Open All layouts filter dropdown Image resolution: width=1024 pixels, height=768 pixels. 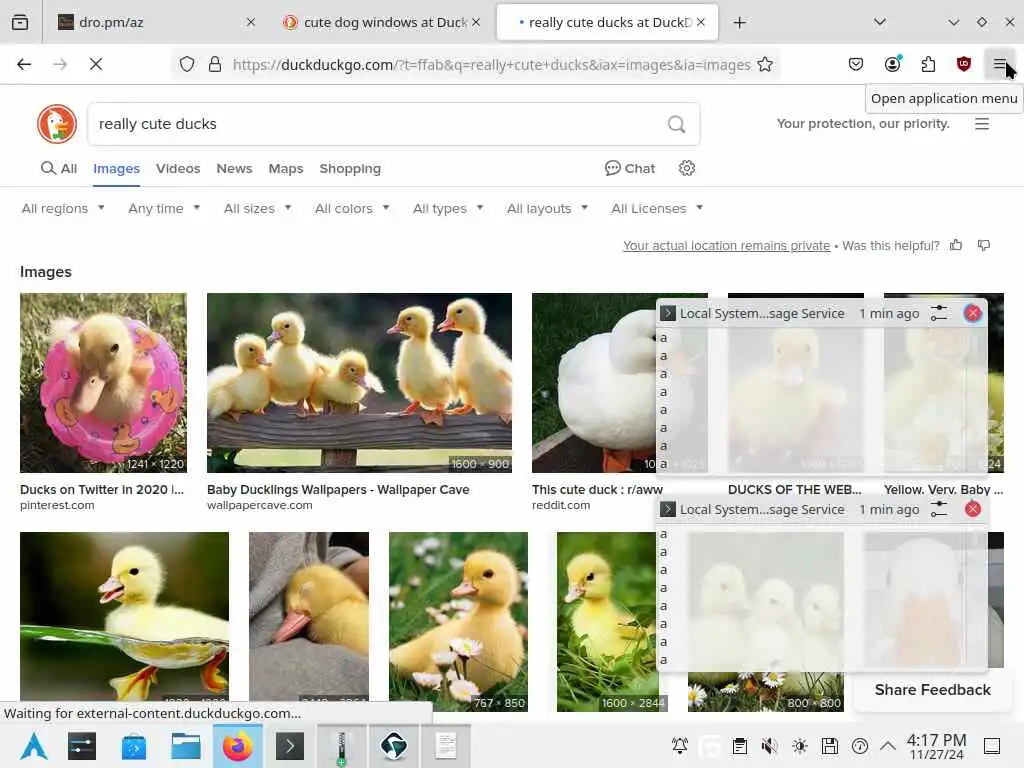547,208
